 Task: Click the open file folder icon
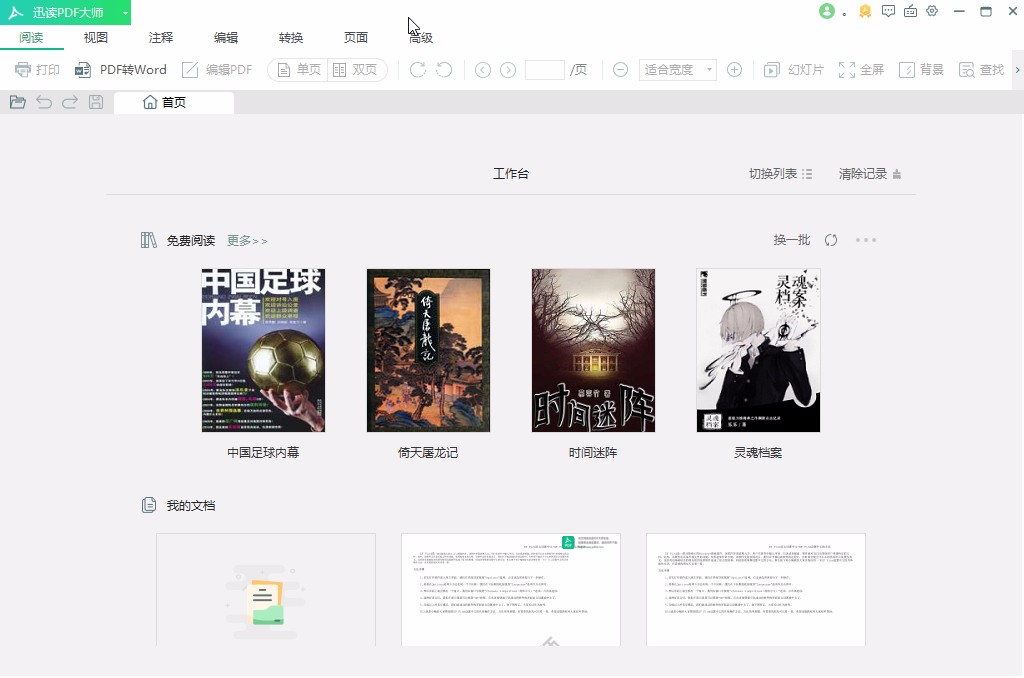coord(16,101)
